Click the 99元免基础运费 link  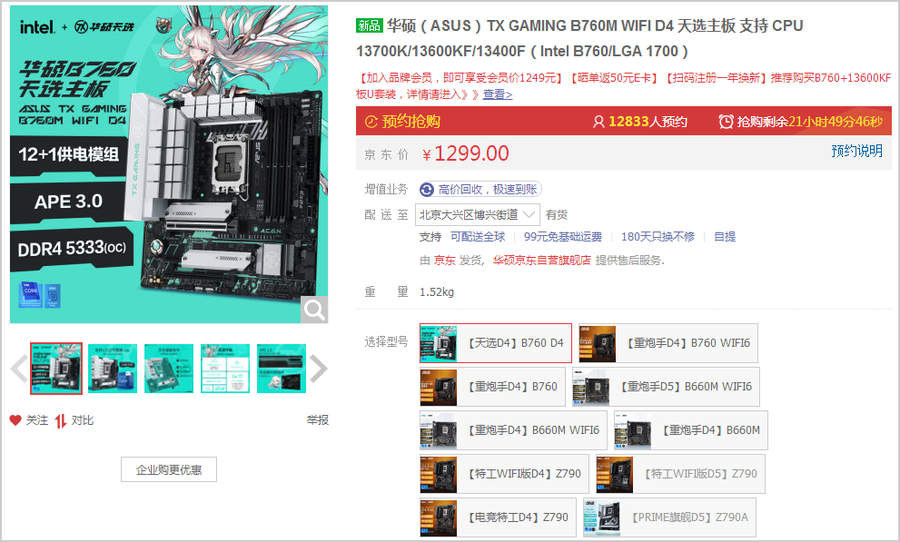562,237
